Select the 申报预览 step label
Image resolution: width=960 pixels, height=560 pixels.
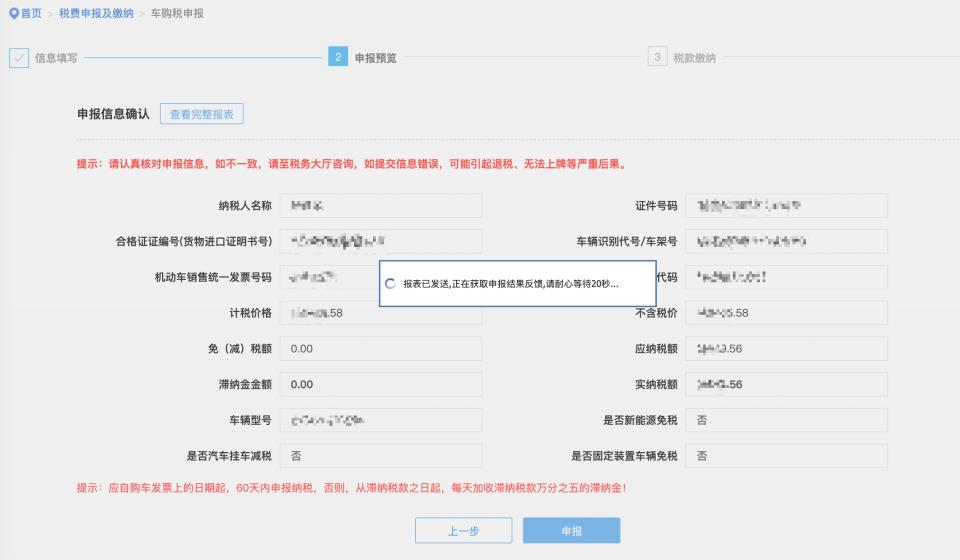375,58
